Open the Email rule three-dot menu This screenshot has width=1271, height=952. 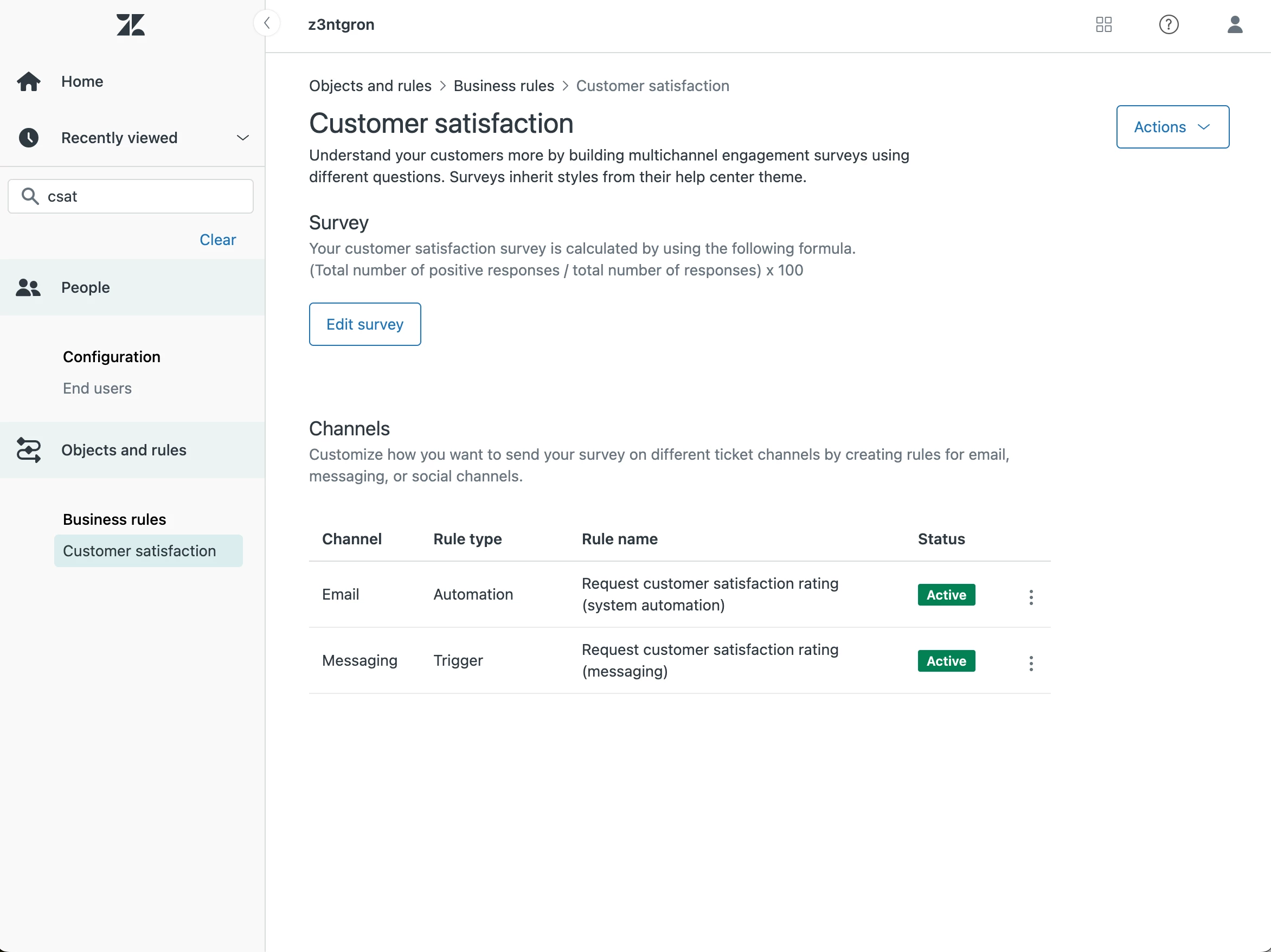pos(1031,597)
